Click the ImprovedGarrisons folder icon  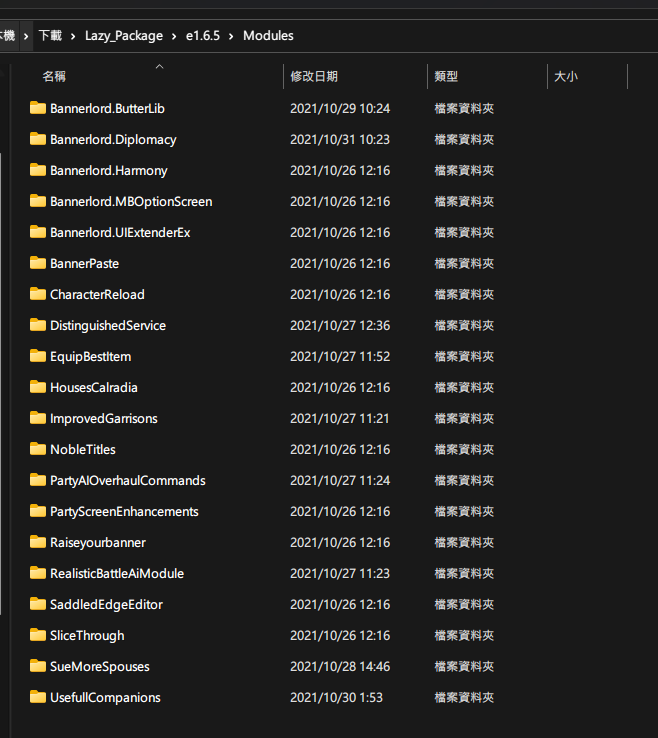(38, 418)
